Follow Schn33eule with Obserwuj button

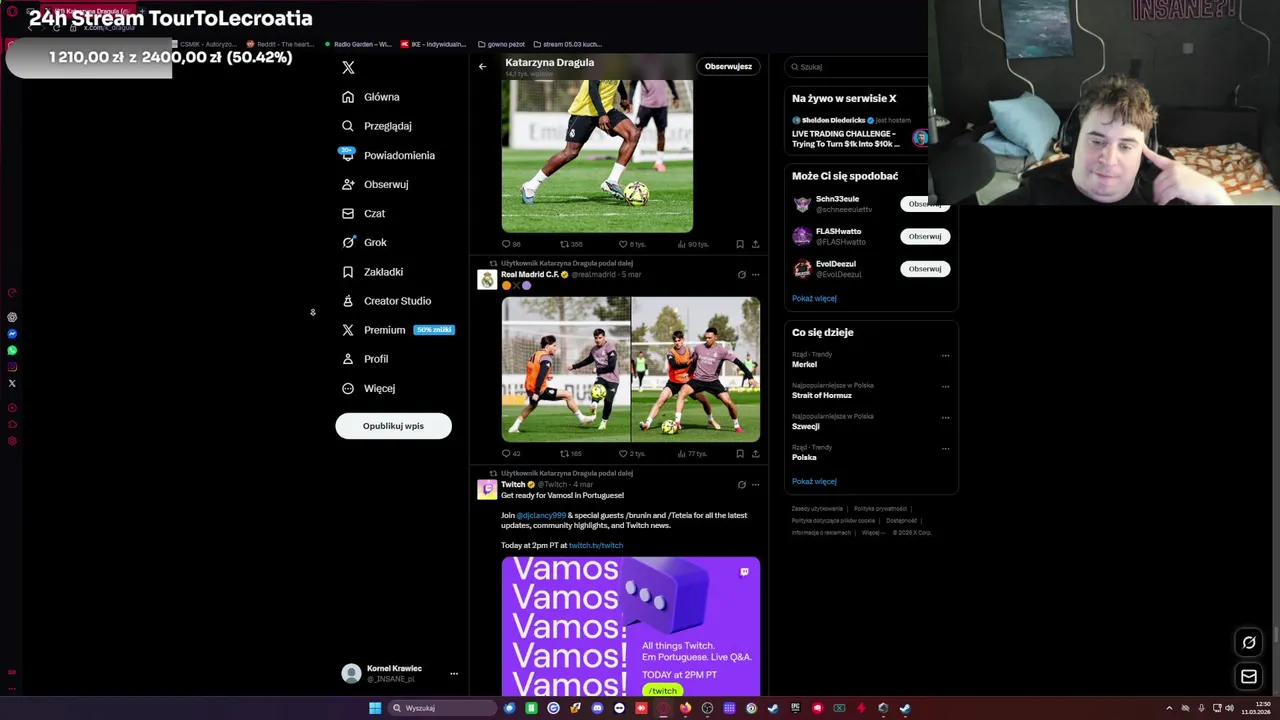click(924, 204)
